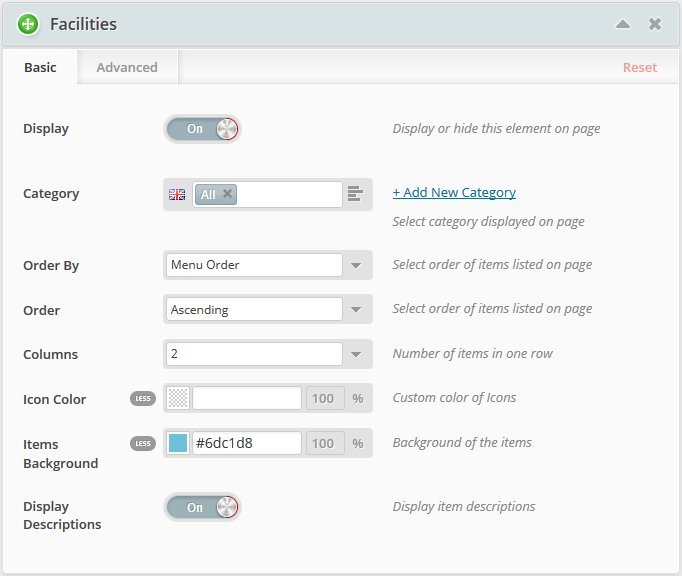Click the Facilities panel title text
Screen dimensions: 682x576
tap(84, 24)
